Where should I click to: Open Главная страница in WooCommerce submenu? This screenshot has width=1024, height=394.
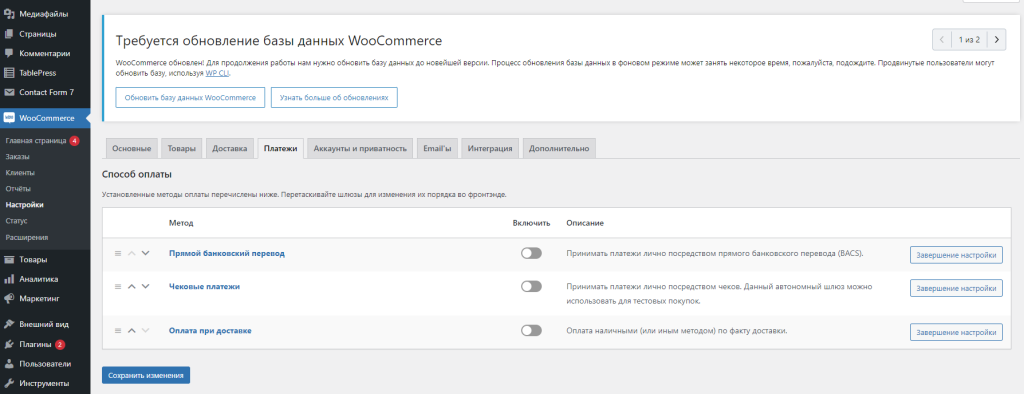(x=35, y=140)
